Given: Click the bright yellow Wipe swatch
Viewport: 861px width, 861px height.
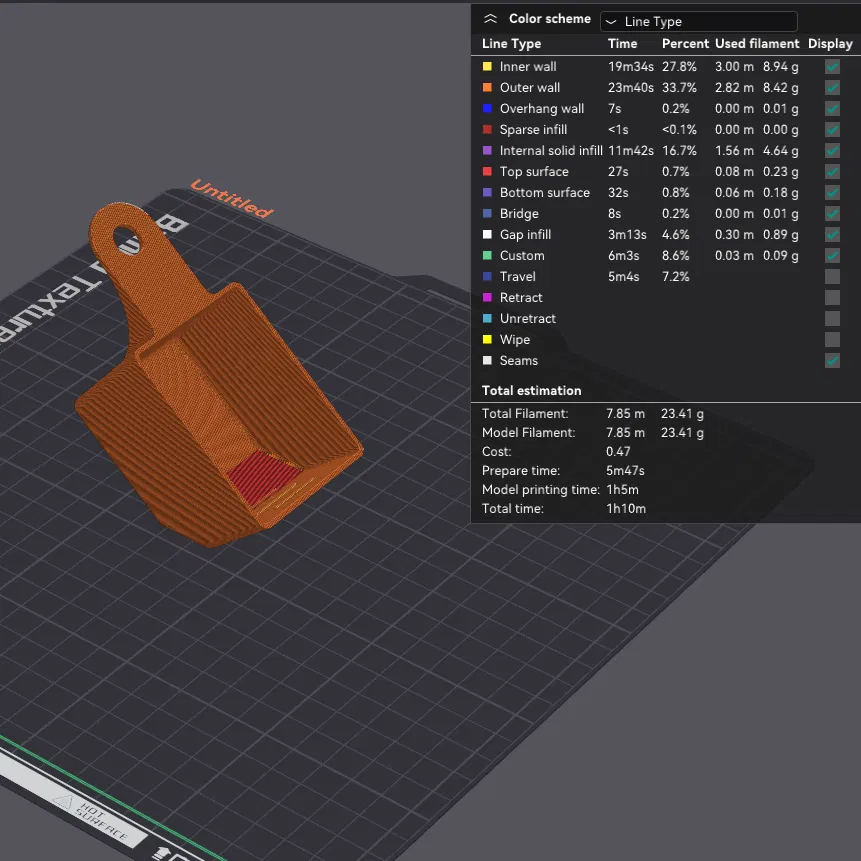Looking at the screenshot, I should 487,339.
